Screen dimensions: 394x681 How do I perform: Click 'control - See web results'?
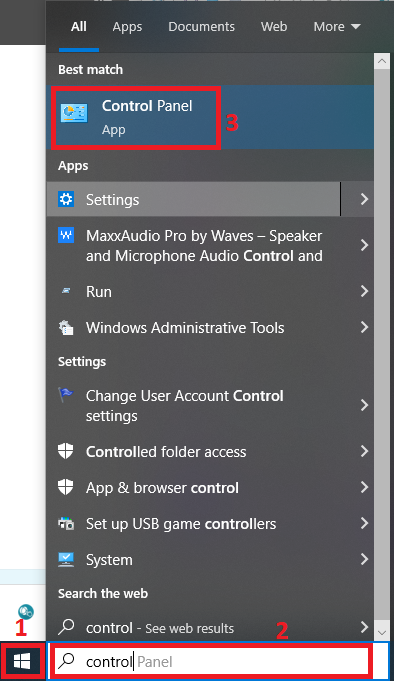pos(160,628)
